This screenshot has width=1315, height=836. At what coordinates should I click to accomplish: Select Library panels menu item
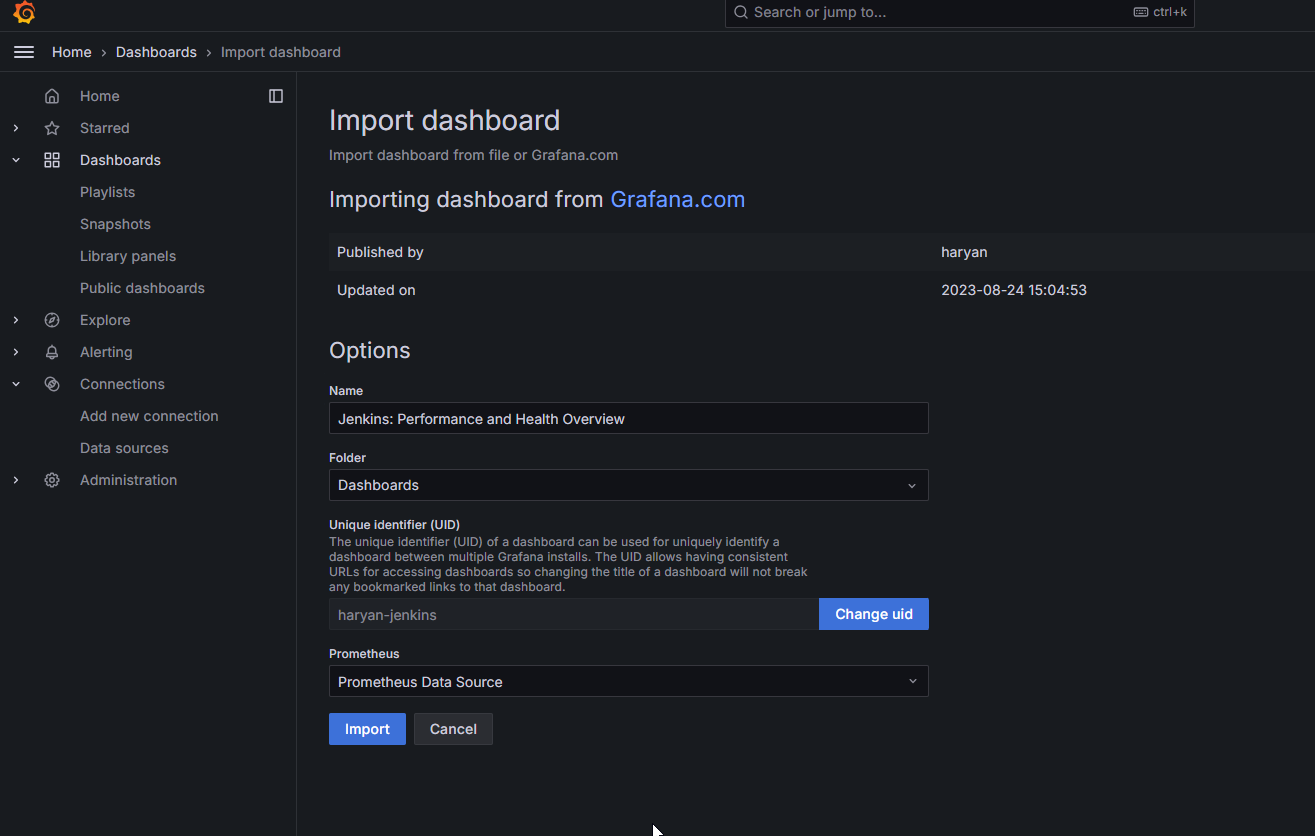click(x=128, y=256)
